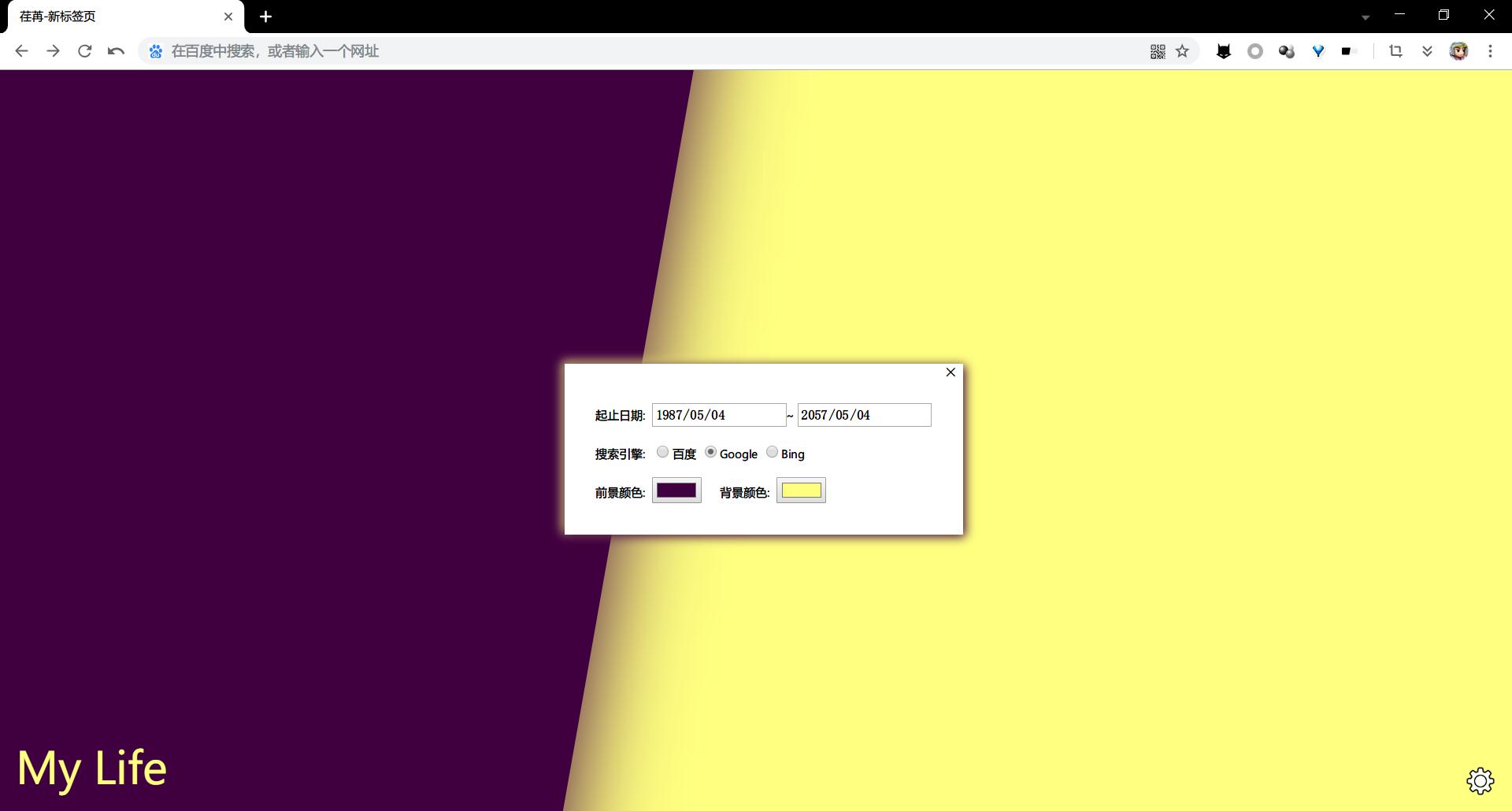Open the blue Y extension icon
The image size is (1512, 811).
1318,51
